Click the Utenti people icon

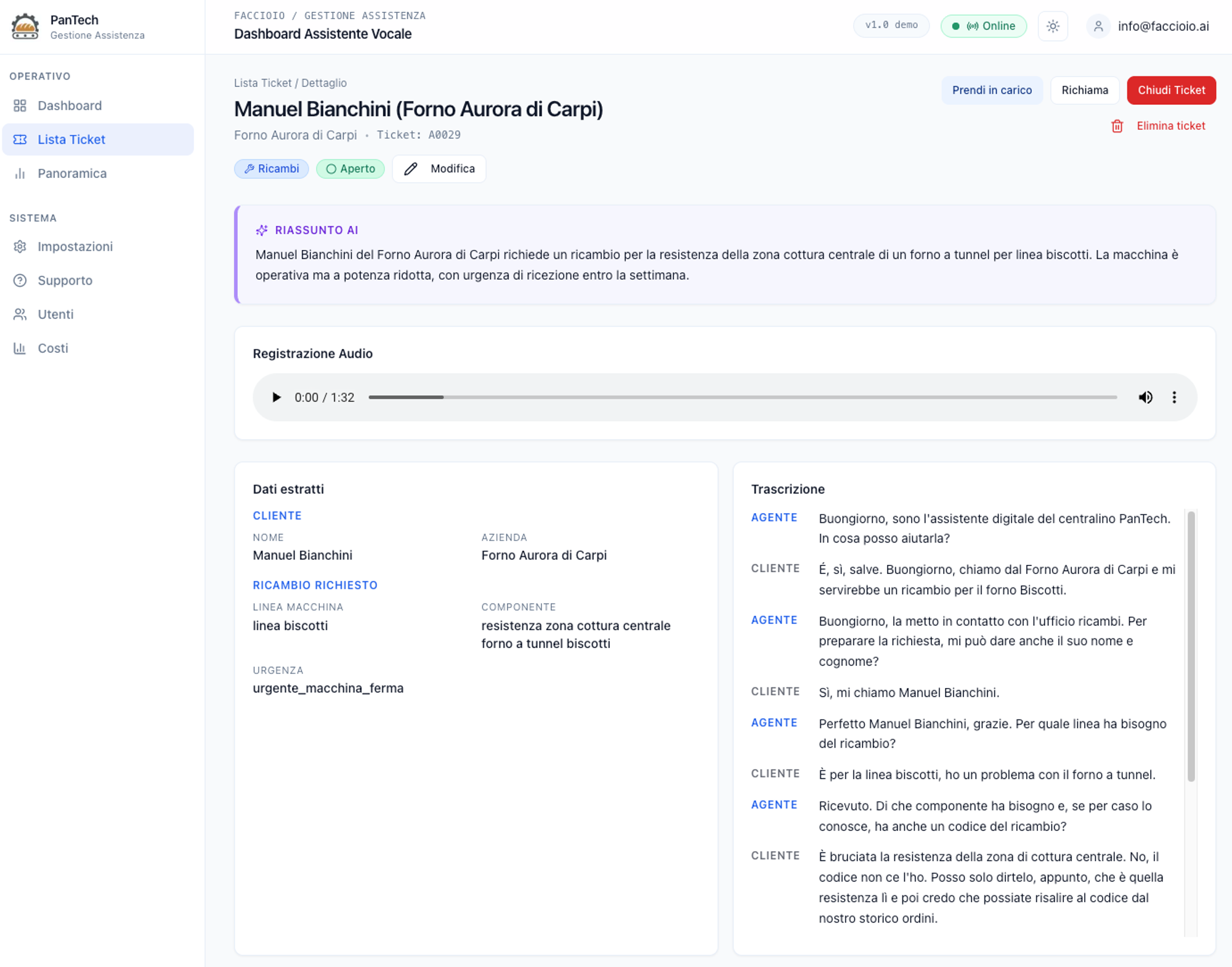tap(20, 314)
